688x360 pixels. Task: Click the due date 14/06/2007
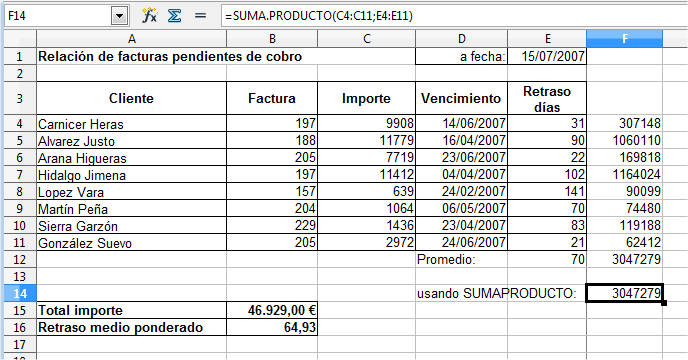click(x=462, y=123)
